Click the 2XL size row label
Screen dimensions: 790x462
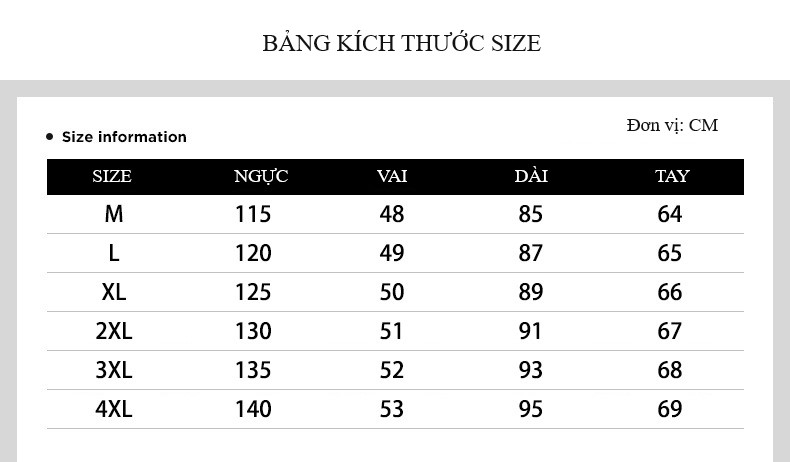tap(113, 331)
